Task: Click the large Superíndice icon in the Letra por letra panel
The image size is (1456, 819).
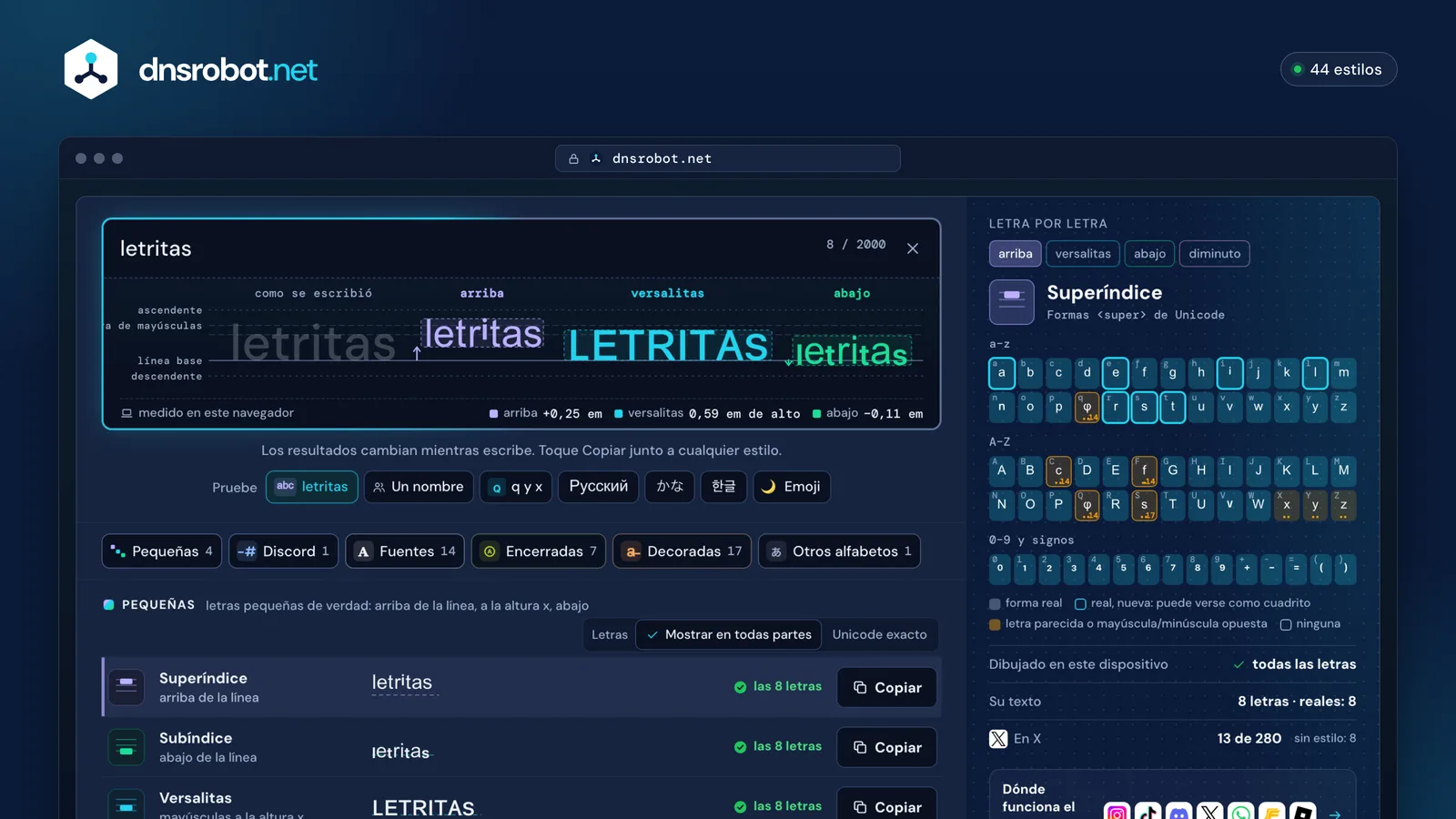Action: [x=1012, y=302]
